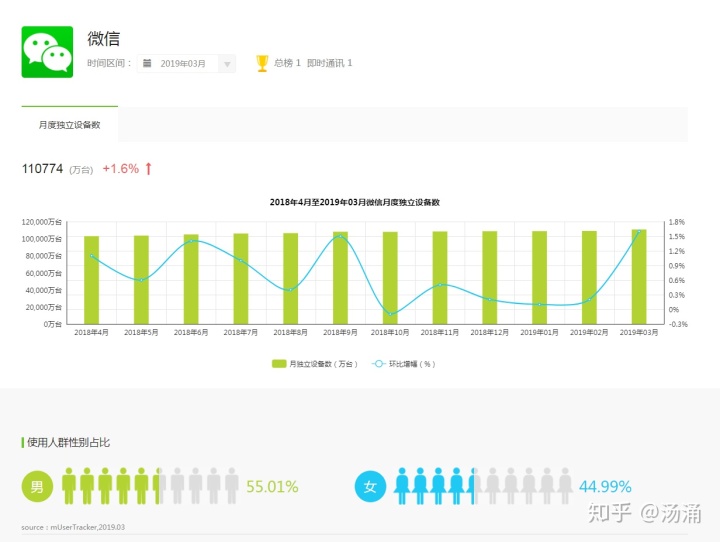Click the green WeChat app logo
This screenshot has width=720, height=542.
coord(47,52)
